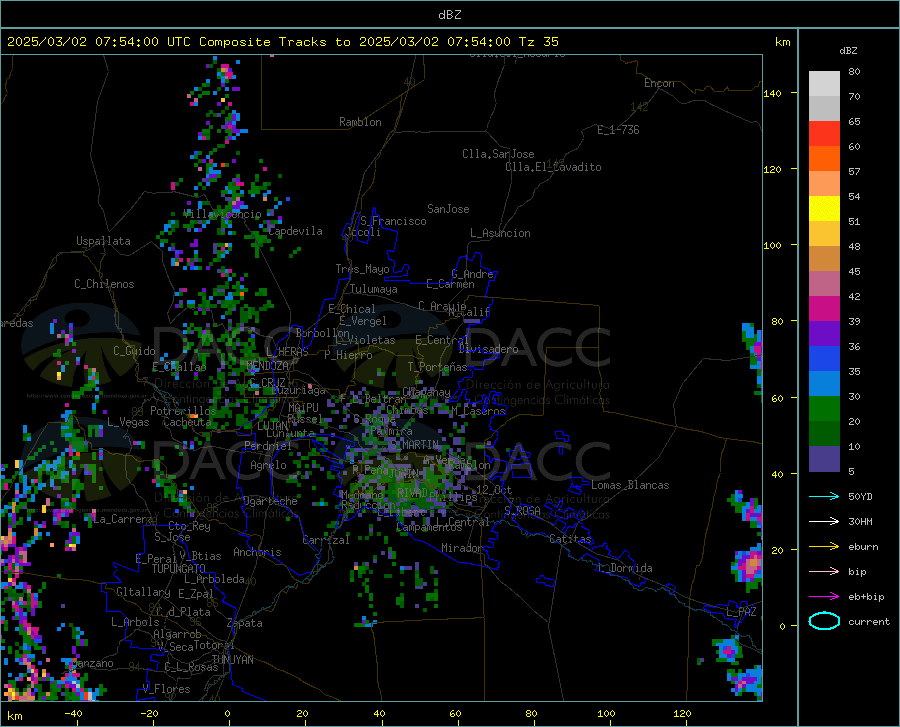
Task: Click the E_Chical map label
Action: click(352, 309)
